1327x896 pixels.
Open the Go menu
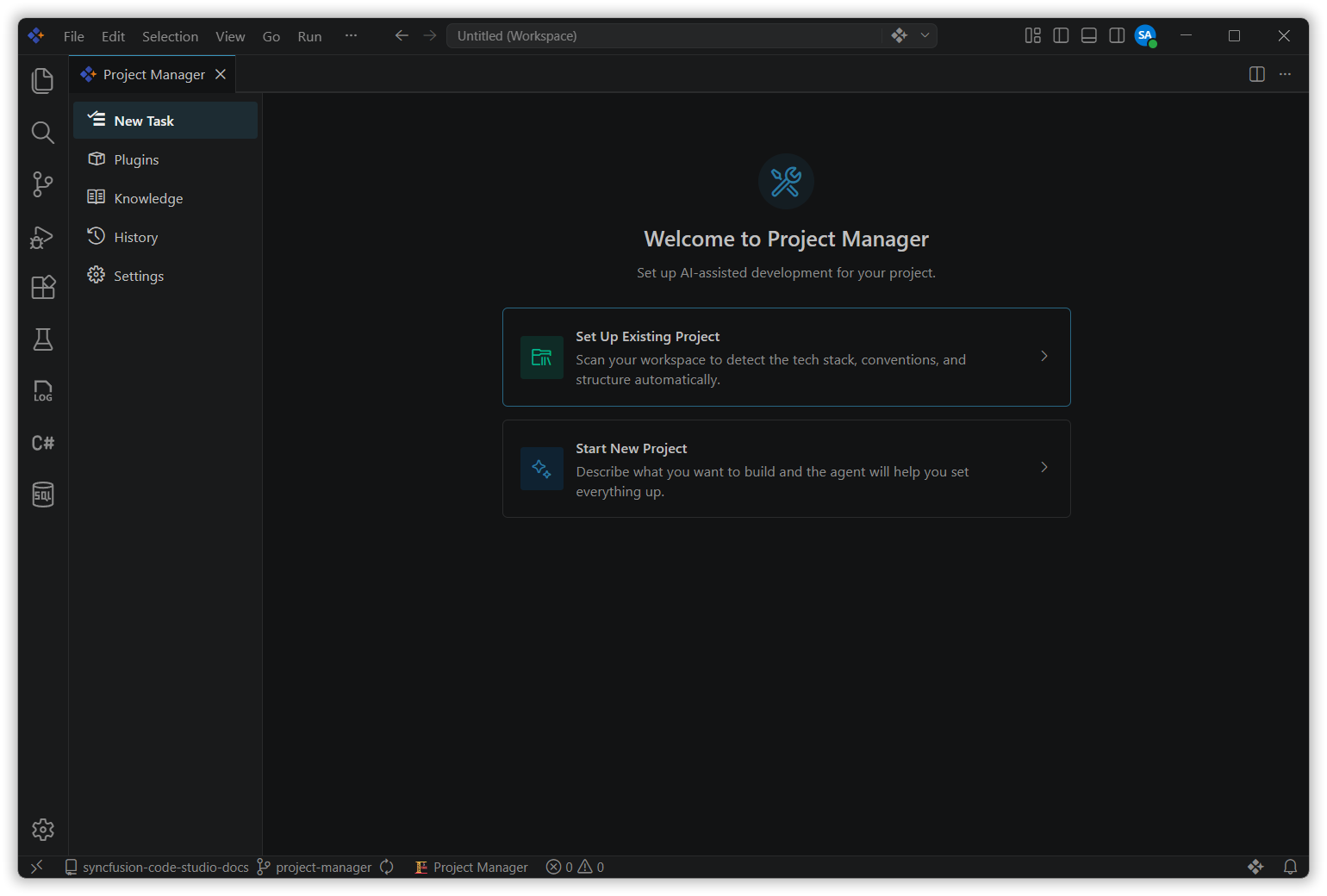[271, 36]
